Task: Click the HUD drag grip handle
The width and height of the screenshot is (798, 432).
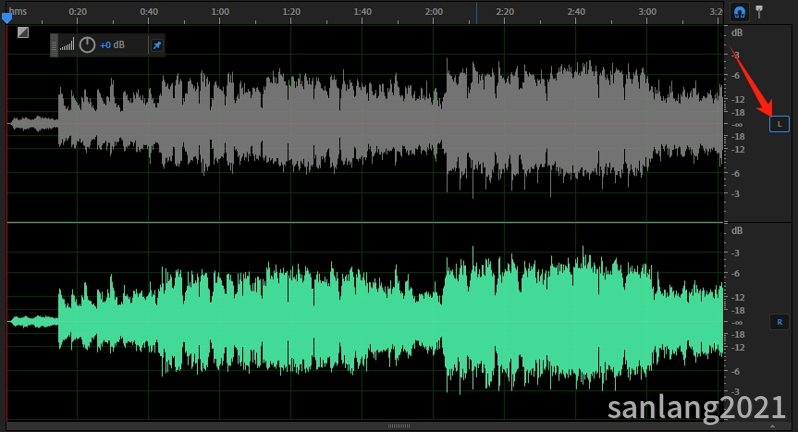Action: (x=55, y=45)
